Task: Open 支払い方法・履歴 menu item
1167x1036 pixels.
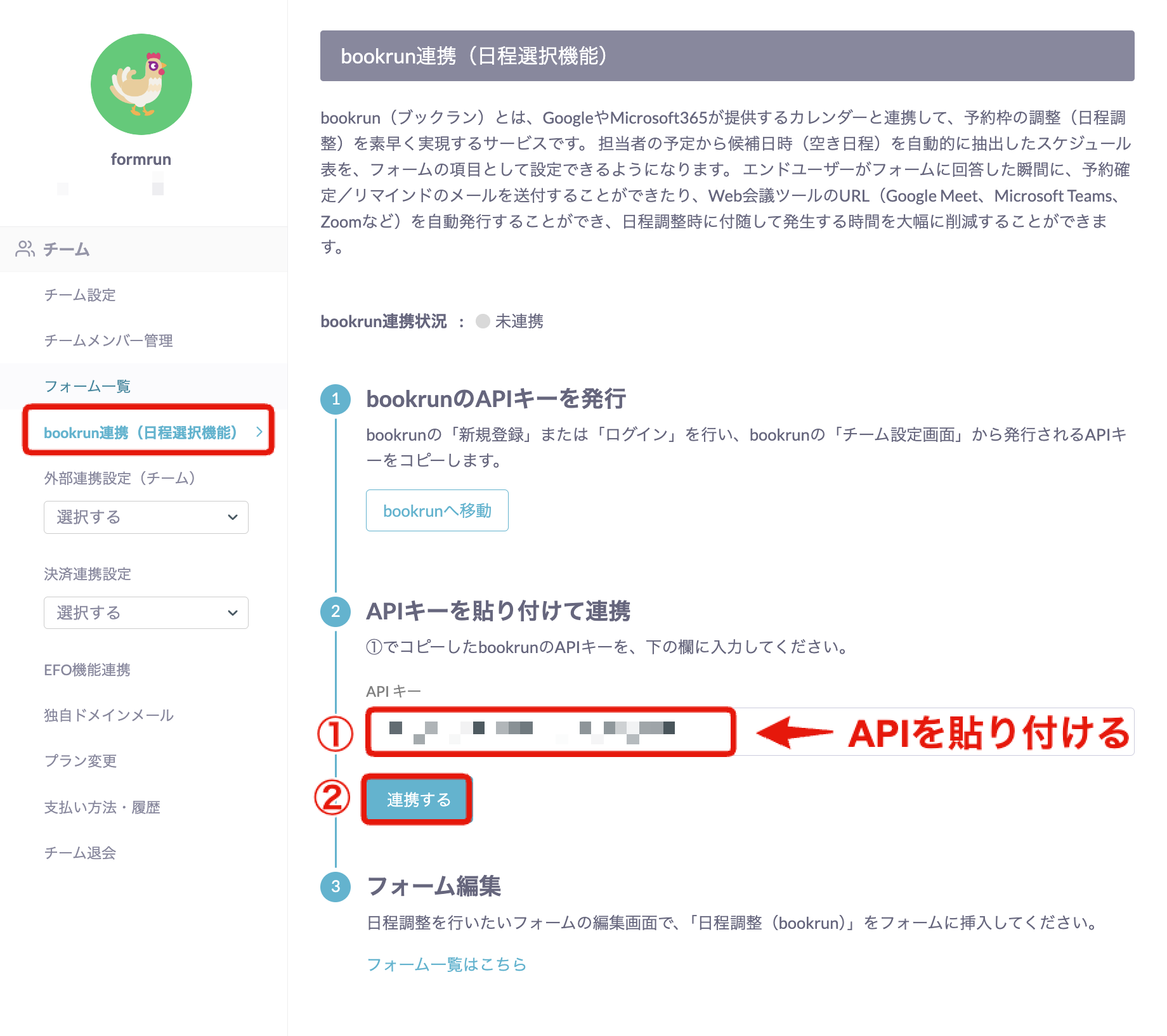Action: (101, 807)
